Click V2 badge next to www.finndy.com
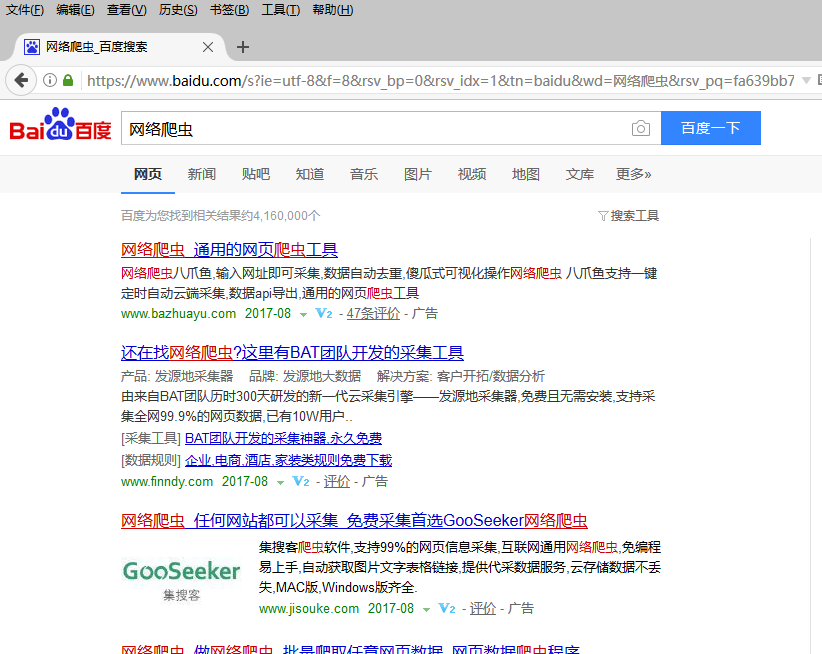Screen dimensions: 822x654 pyautogui.click(x=301, y=481)
